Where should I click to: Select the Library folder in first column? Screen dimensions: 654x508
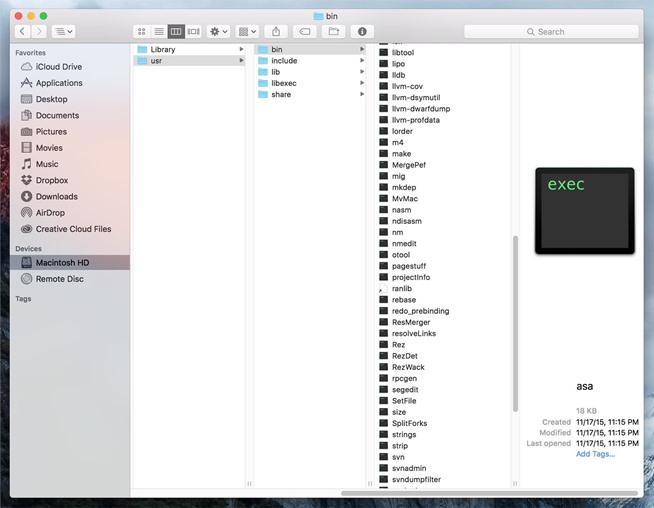pos(162,49)
